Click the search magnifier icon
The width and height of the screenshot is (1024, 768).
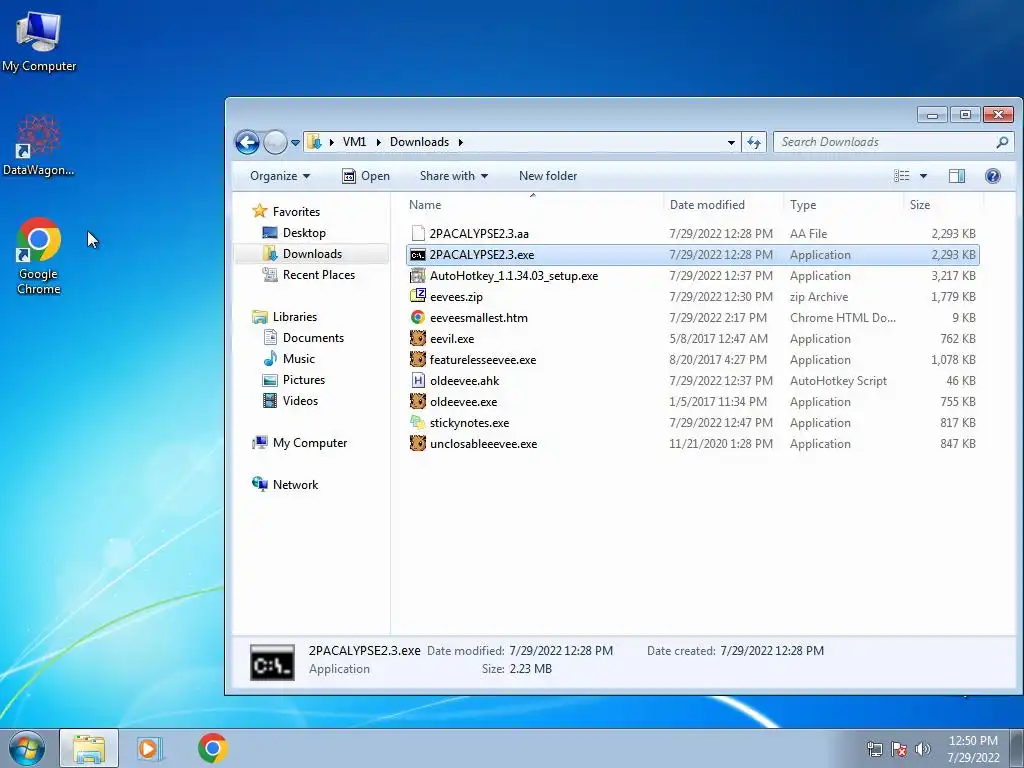(x=1002, y=142)
